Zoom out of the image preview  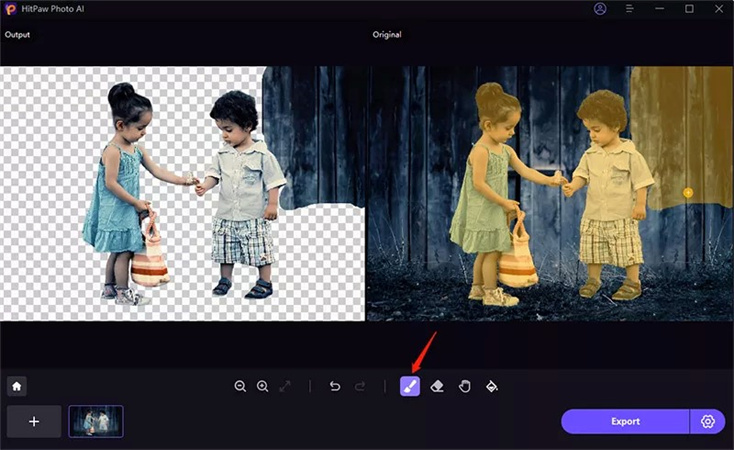click(x=240, y=386)
